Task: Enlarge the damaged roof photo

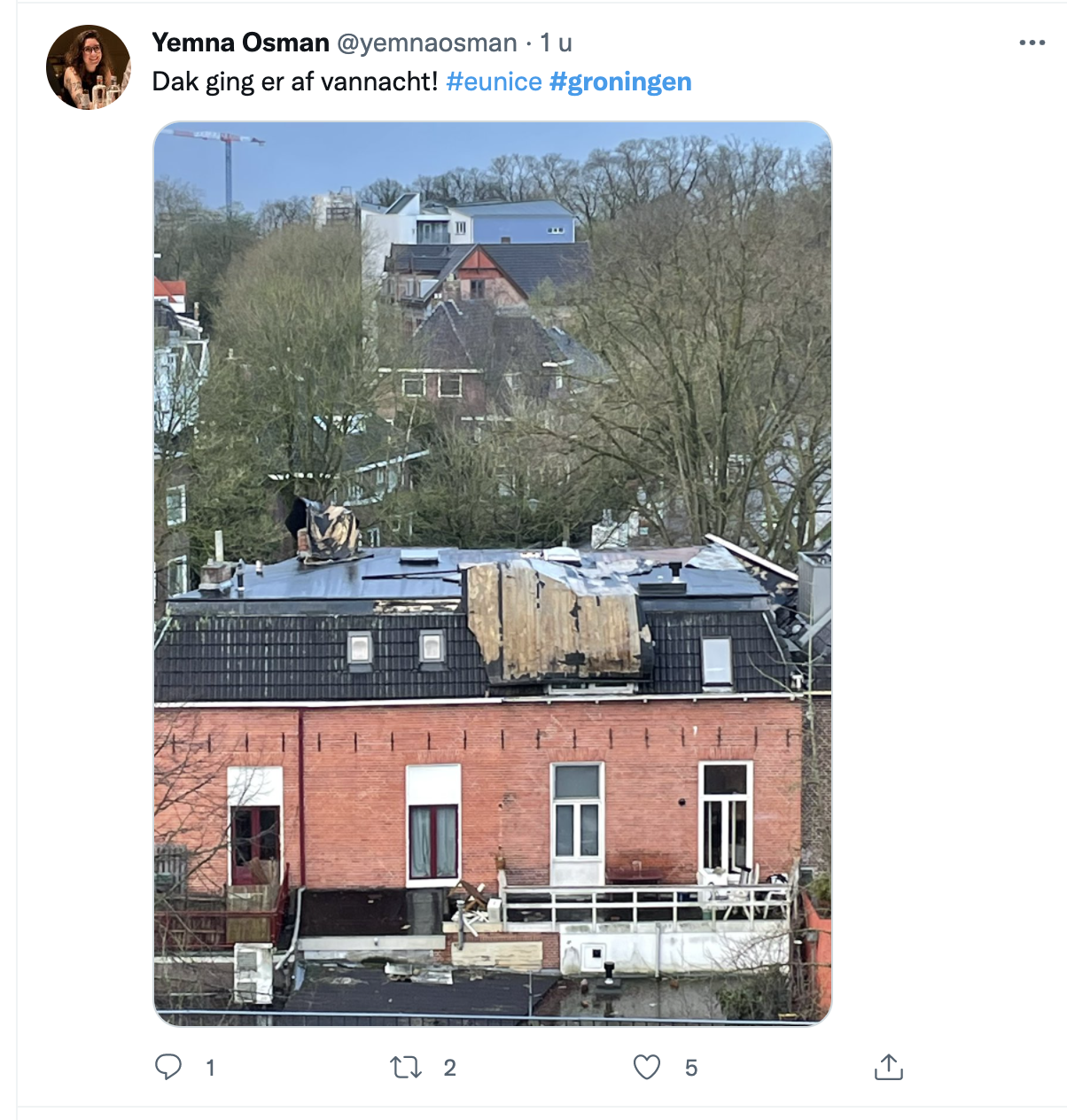Action: click(493, 573)
